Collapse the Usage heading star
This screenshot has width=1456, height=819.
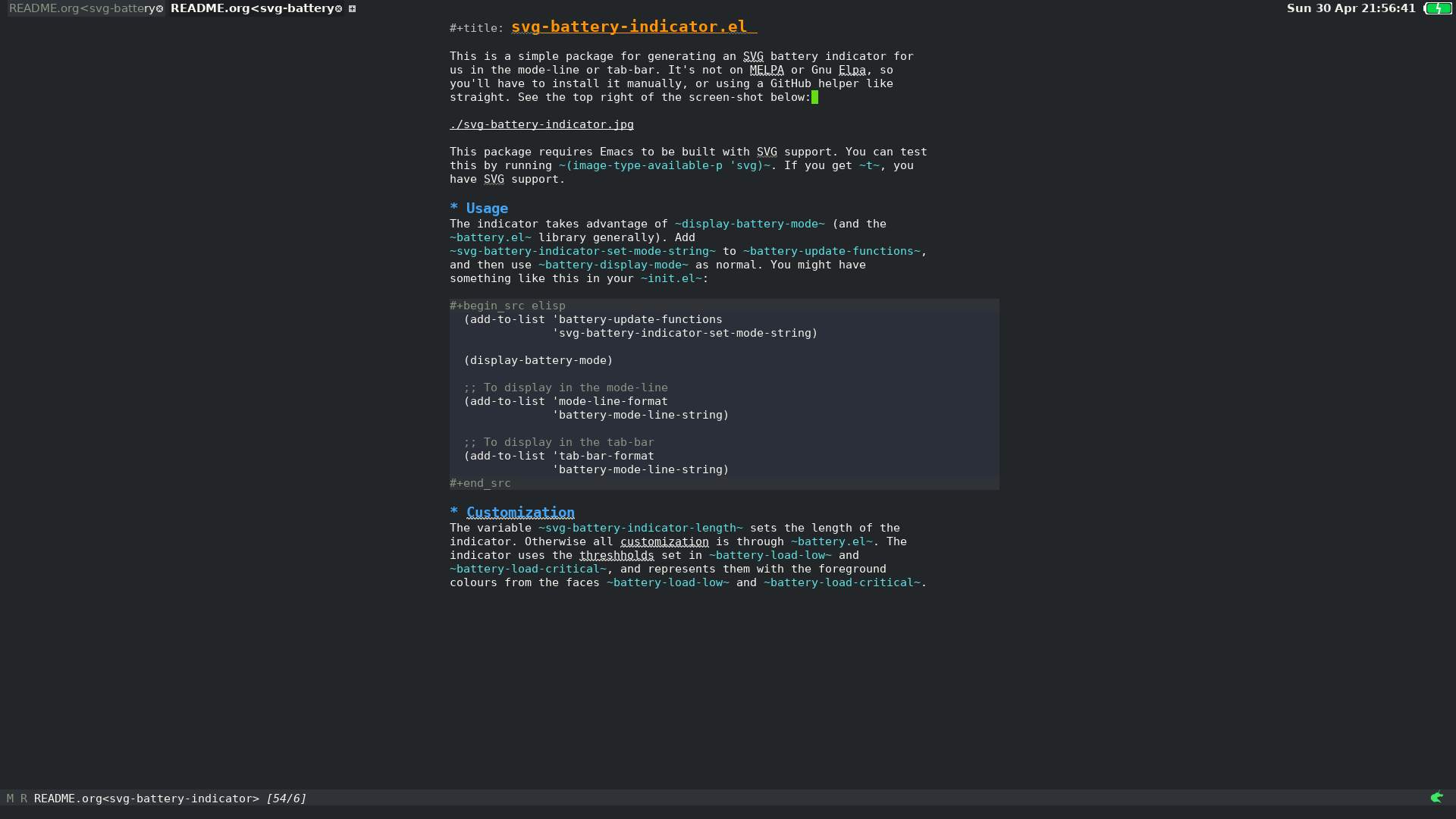453,208
